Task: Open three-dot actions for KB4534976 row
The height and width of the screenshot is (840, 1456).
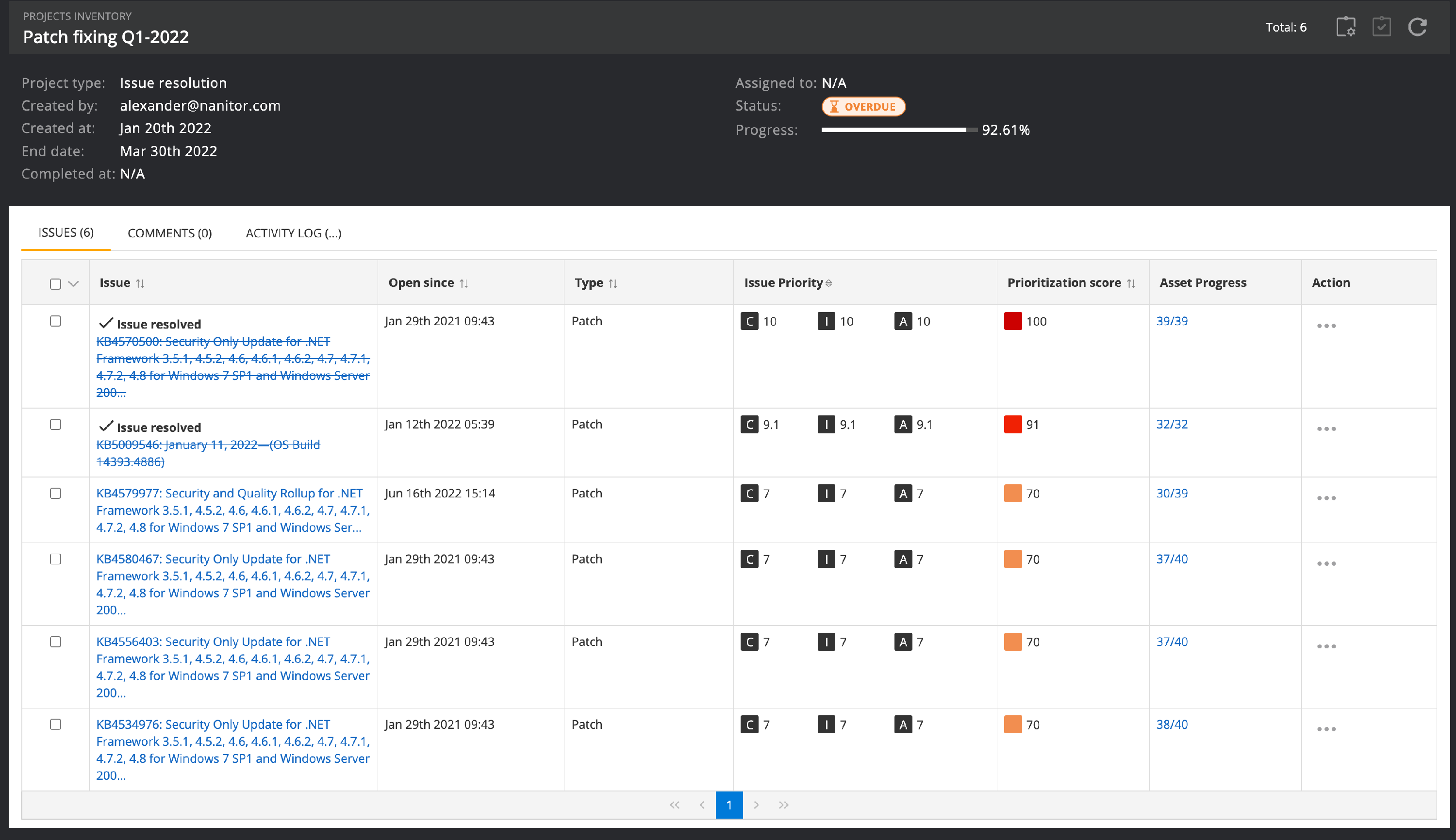Action: [x=1326, y=729]
